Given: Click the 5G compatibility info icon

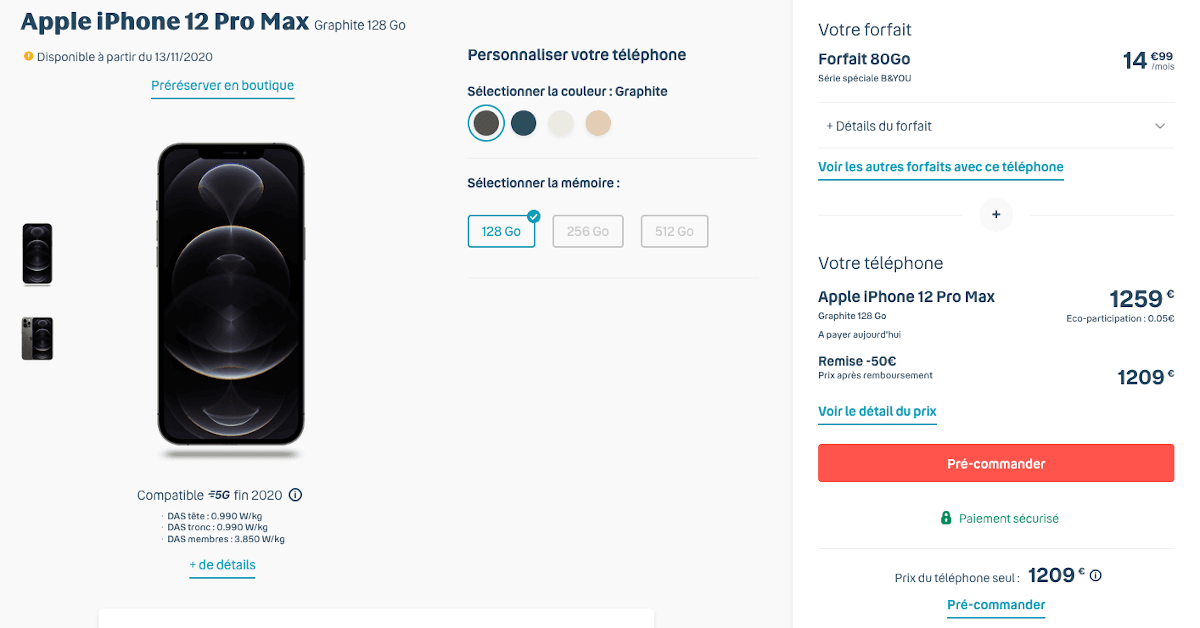Looking at the screenshot, I should (297, 494).
